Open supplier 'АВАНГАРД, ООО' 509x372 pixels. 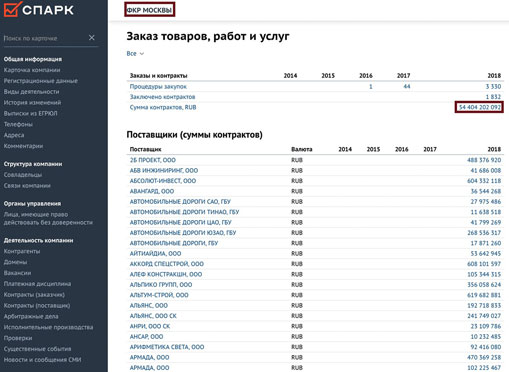152,191
